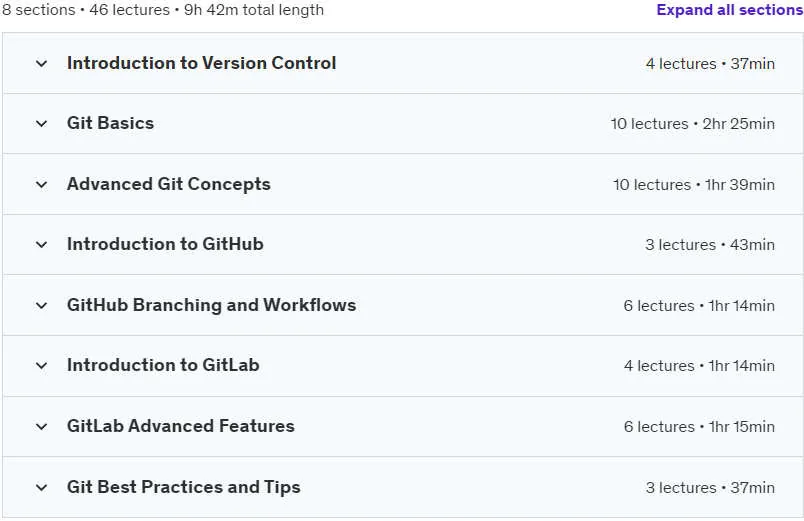The width and height of the screenshot is (804, 521).
Task: Expand the Introduction to GitLab chevron
Action: pyautogui.click(x=42, y=366)
